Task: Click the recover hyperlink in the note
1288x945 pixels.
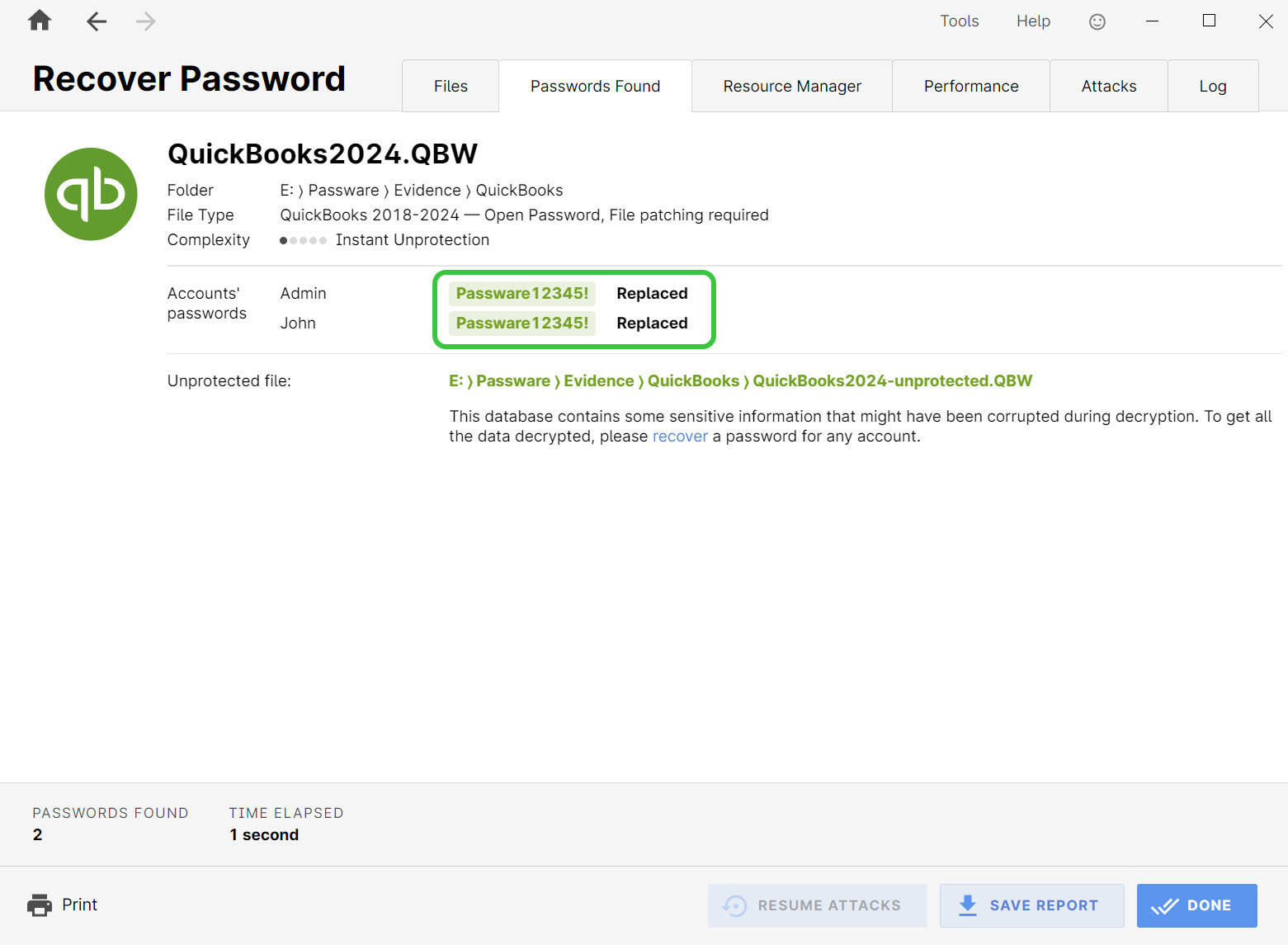Action: pyautogui.click(x=680, y=436)
